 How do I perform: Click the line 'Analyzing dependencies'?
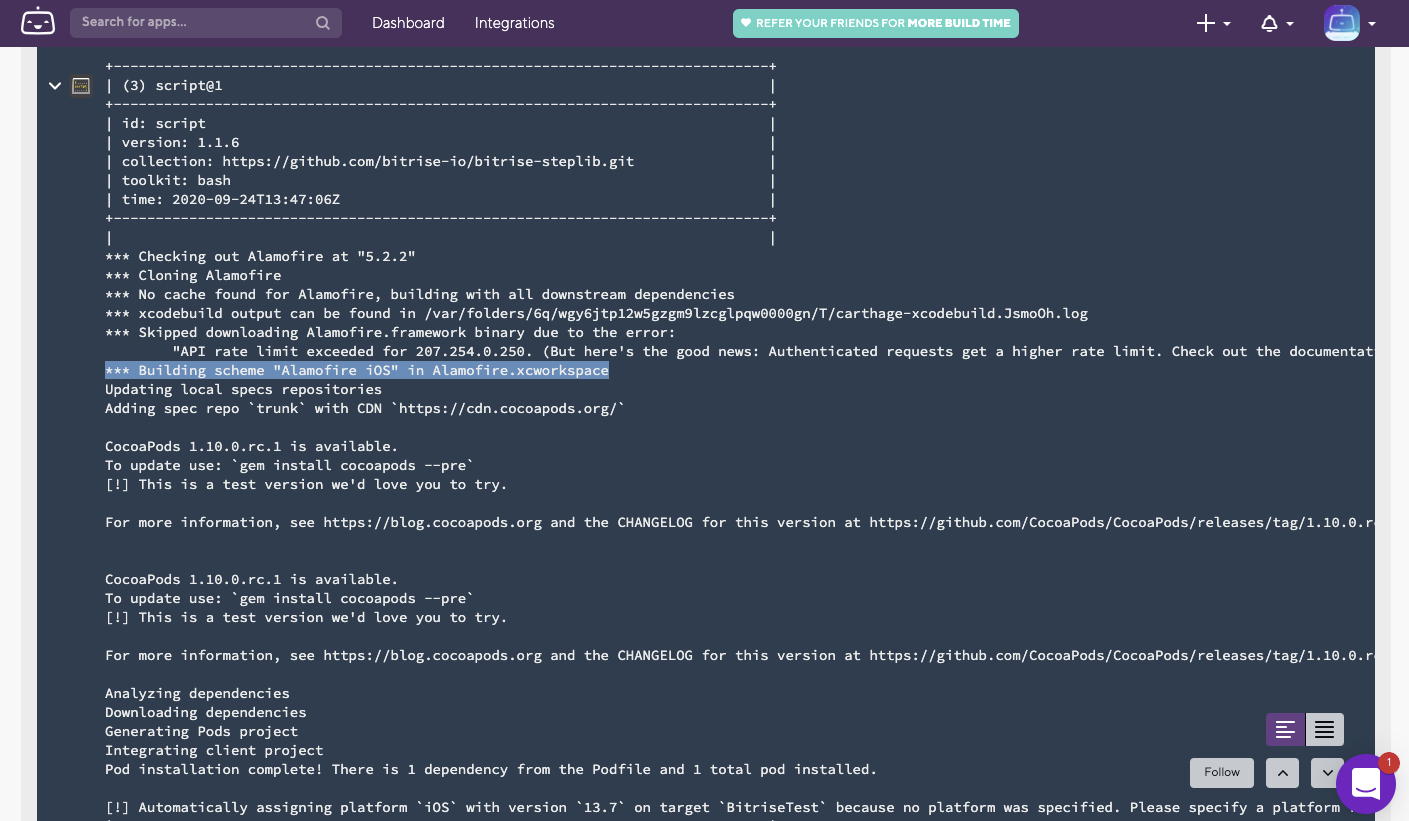(x=197, y=694)
